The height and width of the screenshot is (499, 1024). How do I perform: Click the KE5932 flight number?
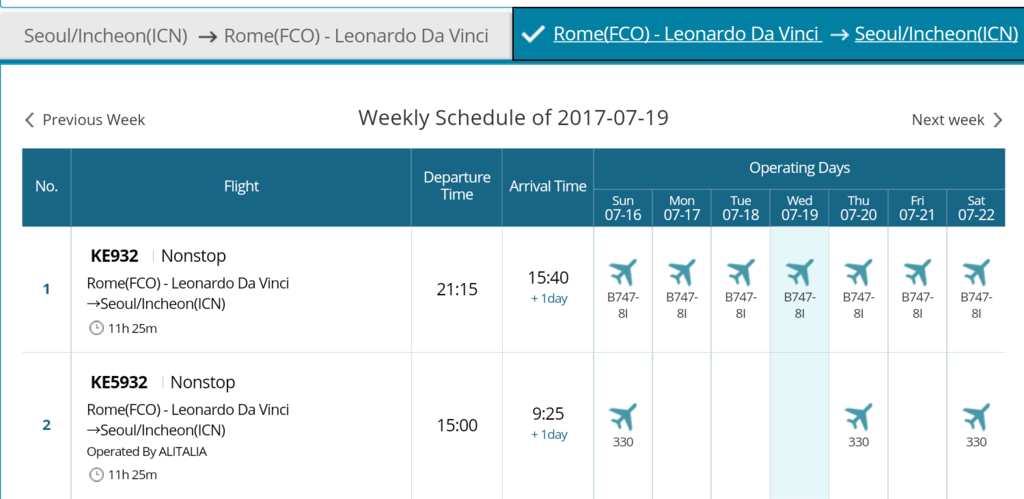[119, 382]
